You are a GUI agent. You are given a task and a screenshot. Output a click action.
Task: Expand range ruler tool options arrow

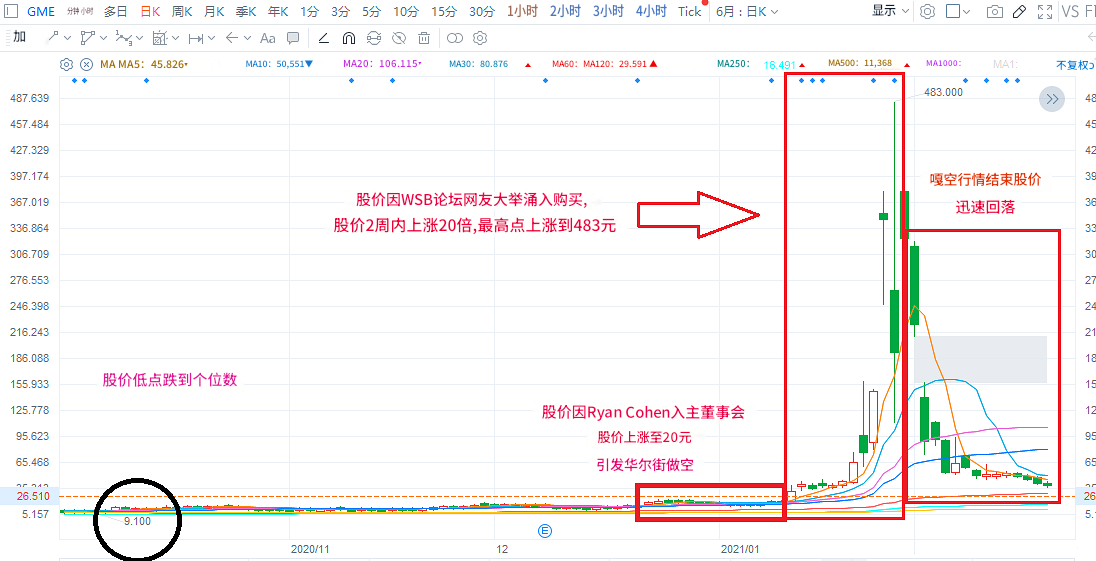click(x=212, y=38)
